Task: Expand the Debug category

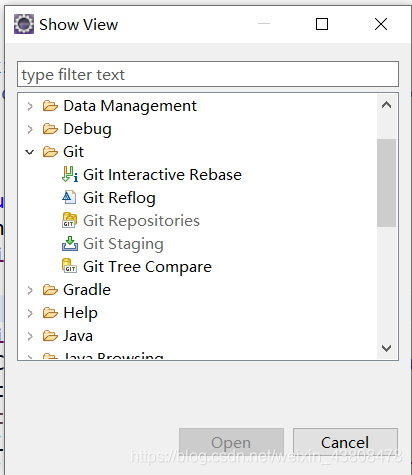Action: pyautogui.click(x=30, y=129)
